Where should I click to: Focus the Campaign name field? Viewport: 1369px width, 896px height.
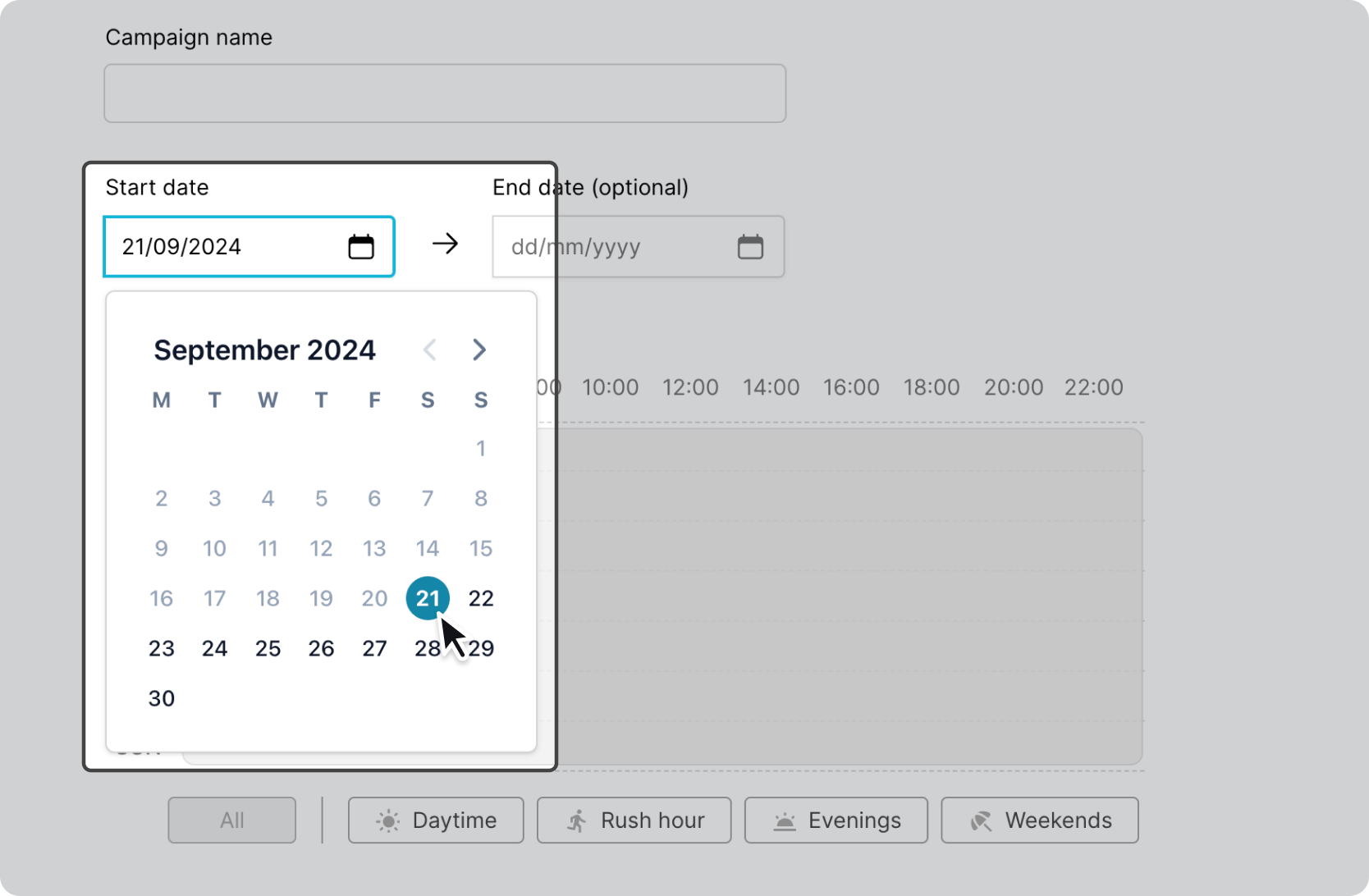pos(444,94)
